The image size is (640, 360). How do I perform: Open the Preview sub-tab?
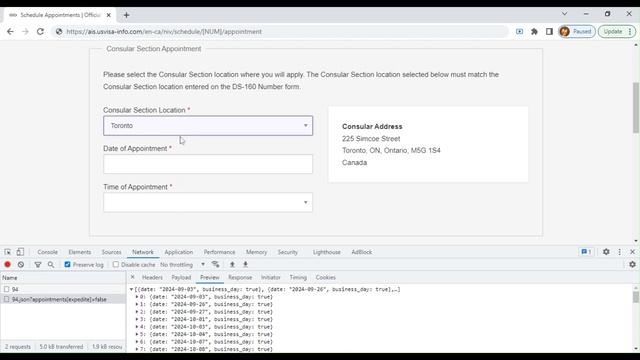tap(210, 278)
